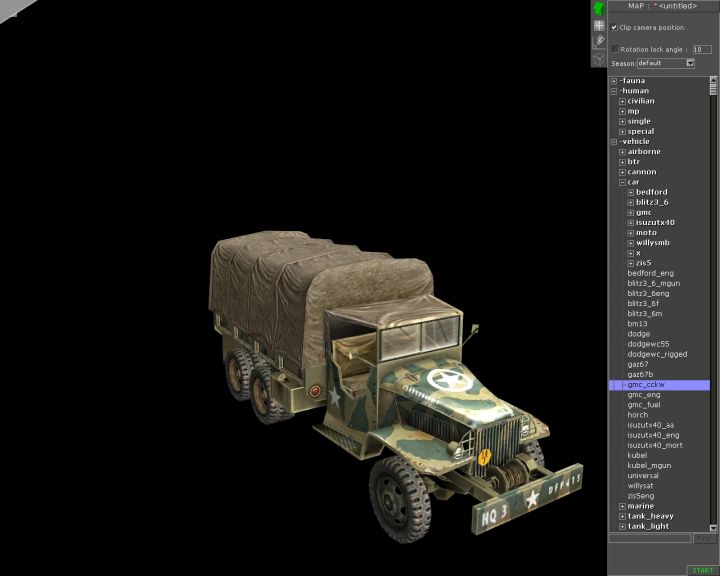Click the scroll up arrow in tree list
Image resolution: width=720 pixels, height=576 pixels.
coord(714,80)
